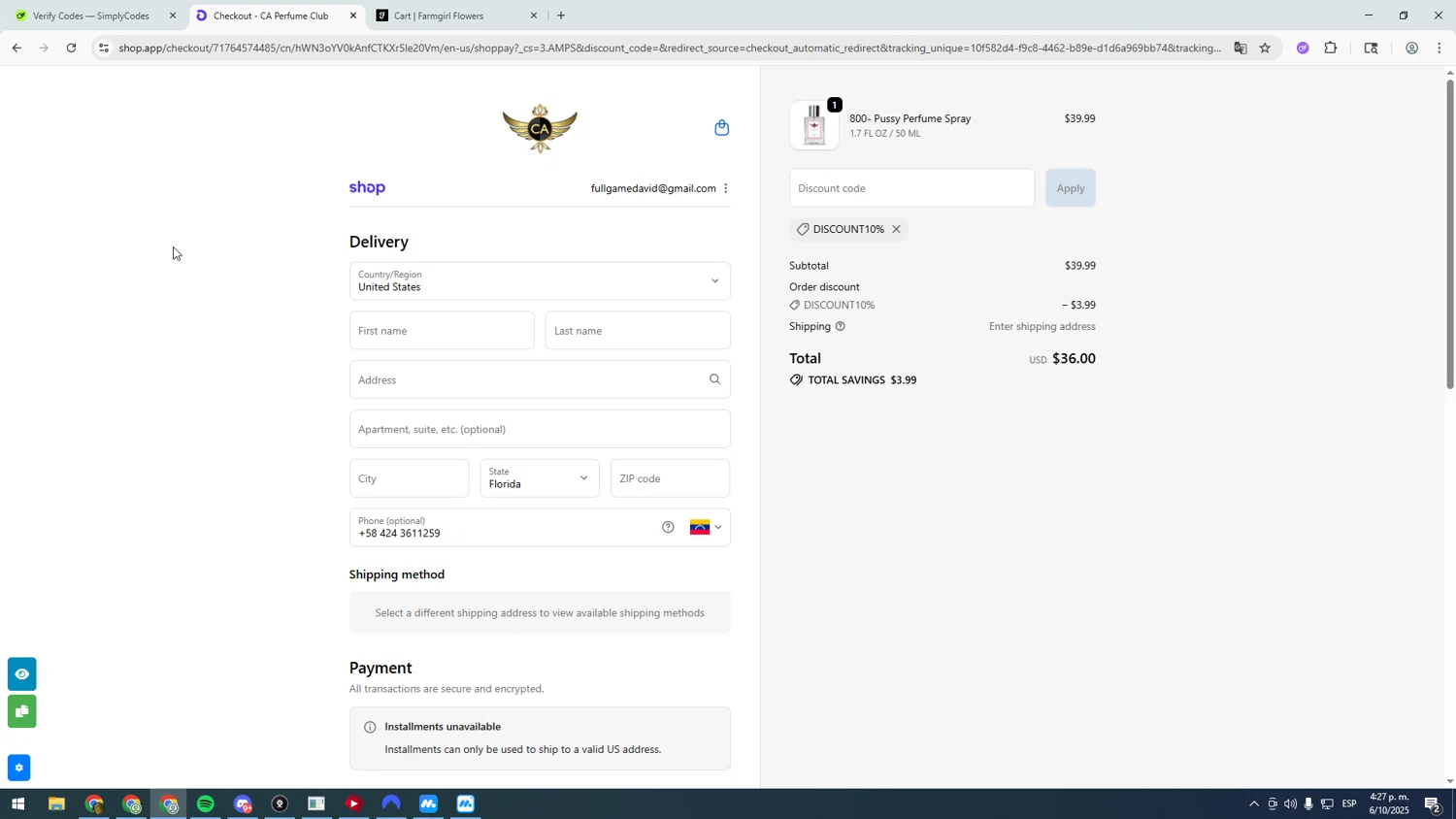Viewport: 1456px width, 819px height.
Task: Click the Apply discount button
Action: click(x=1070, y=188)
